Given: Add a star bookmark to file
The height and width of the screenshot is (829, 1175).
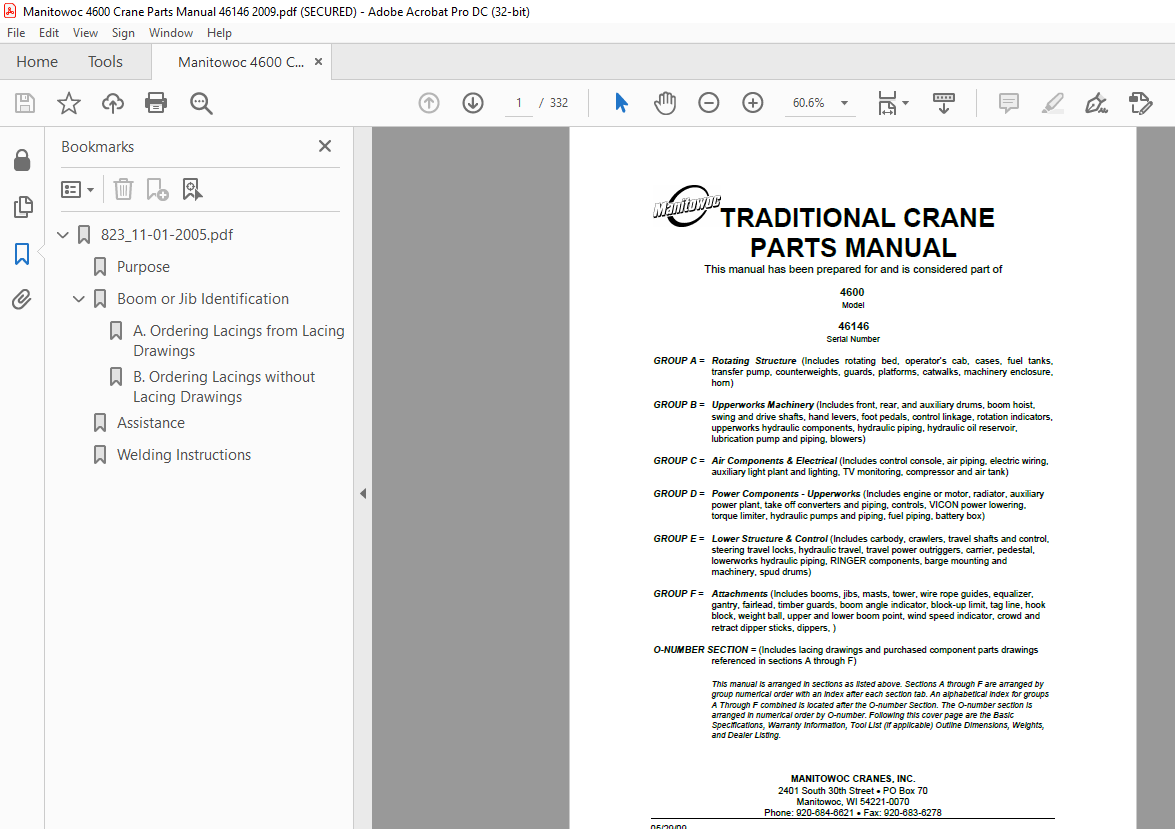Looking at the screenshot, I should [69, 103].
